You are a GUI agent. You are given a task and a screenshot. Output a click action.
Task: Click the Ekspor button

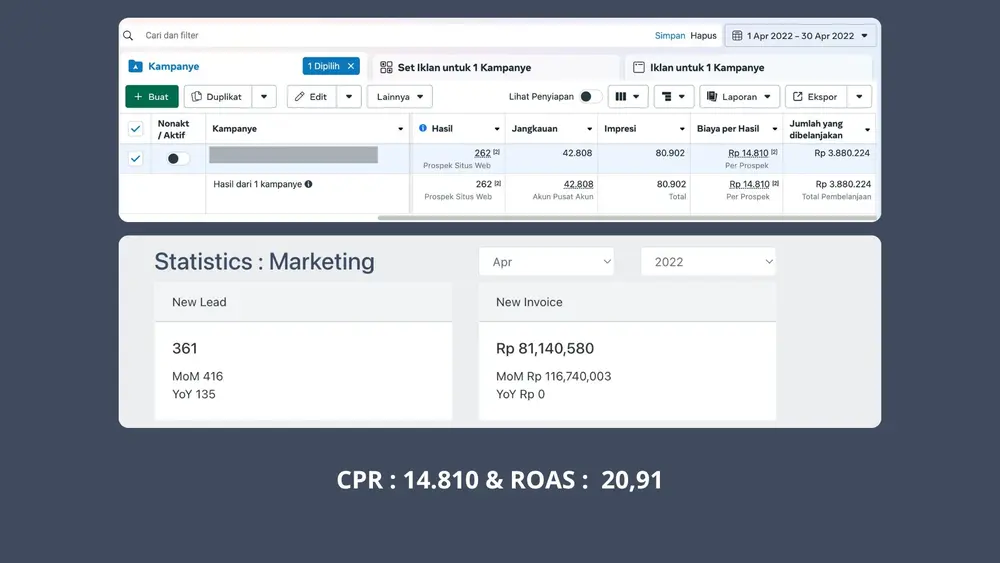[x=816, y=97]
